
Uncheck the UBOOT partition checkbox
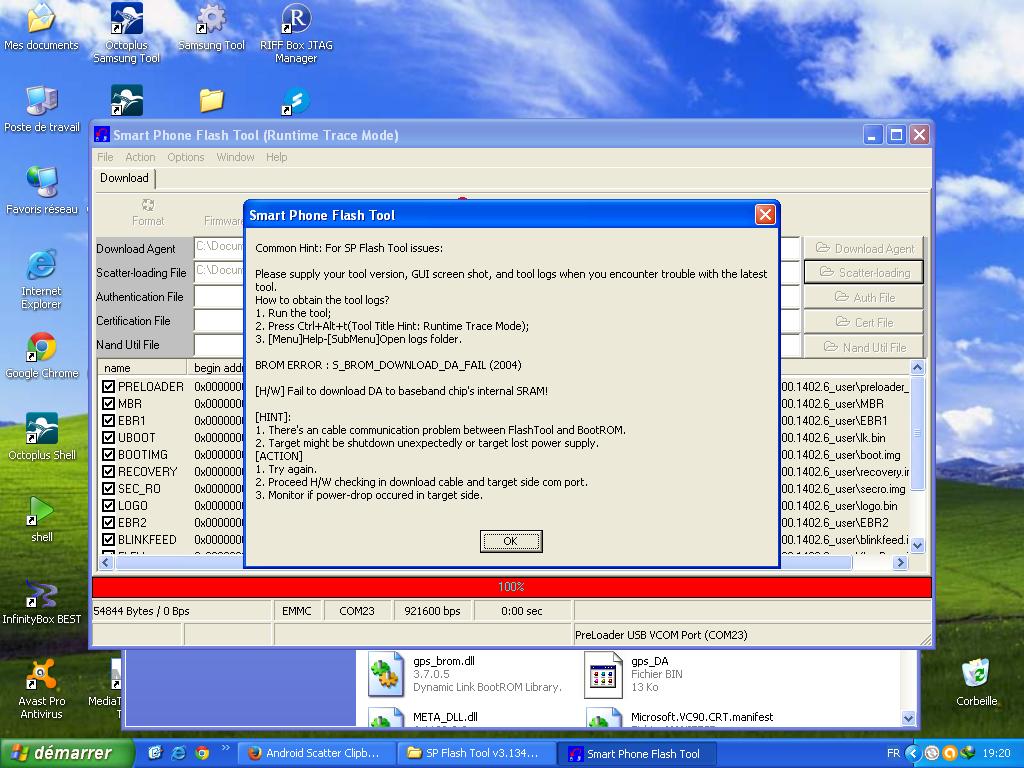point(108,438)
